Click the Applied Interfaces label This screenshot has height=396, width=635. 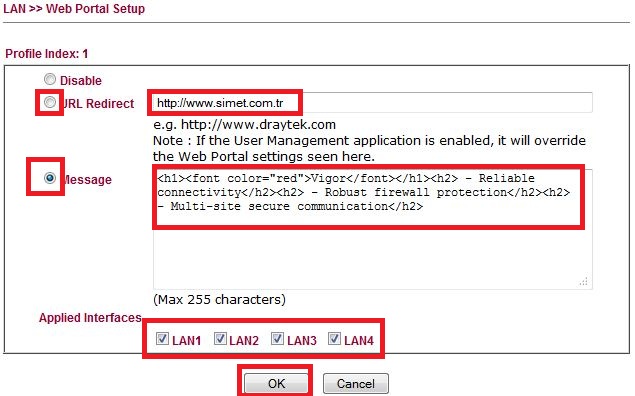click(90, 318)
